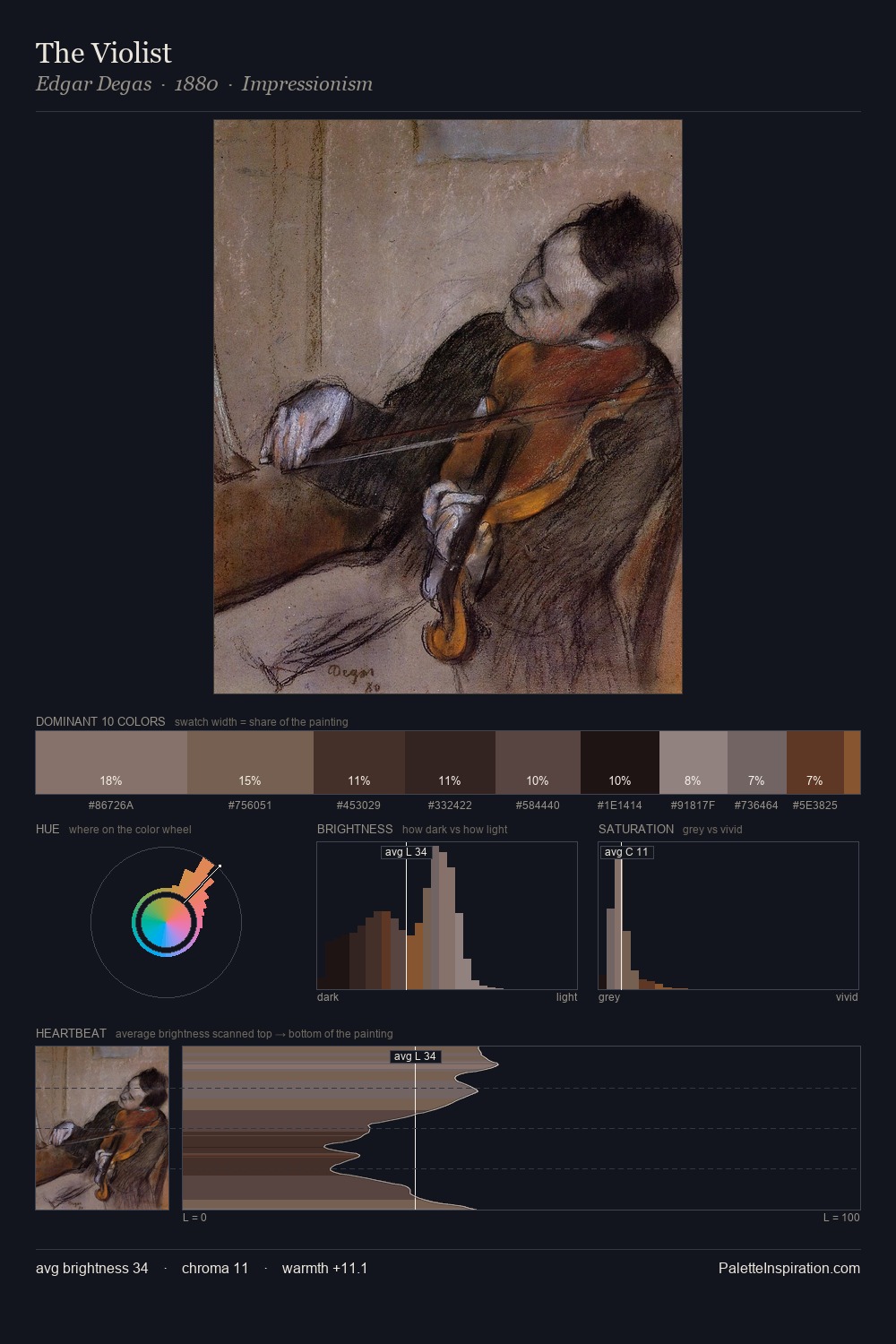Click the "dark" axis label
The image size is (896, 1344).
pyautogui.click(x=328, y=997)
